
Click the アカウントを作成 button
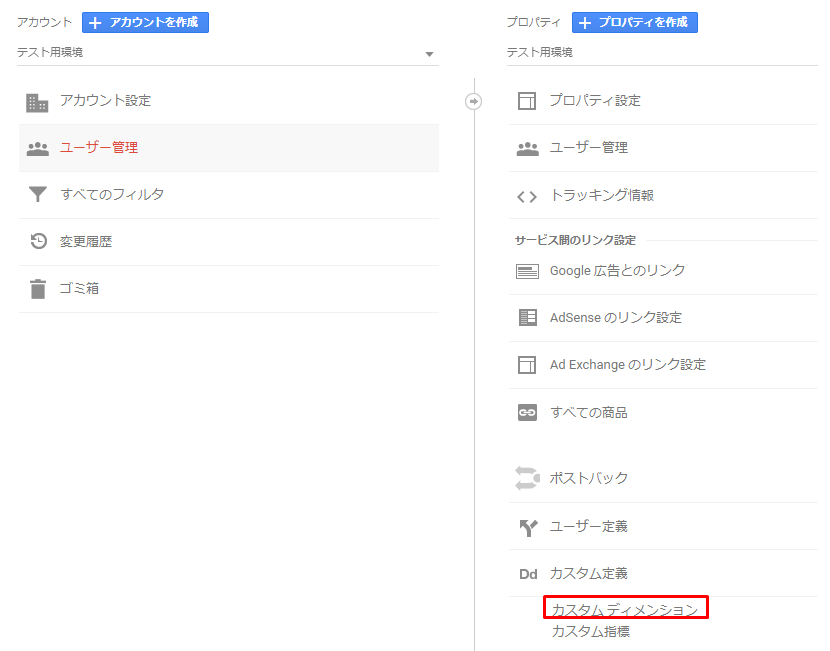click(145, 22)
